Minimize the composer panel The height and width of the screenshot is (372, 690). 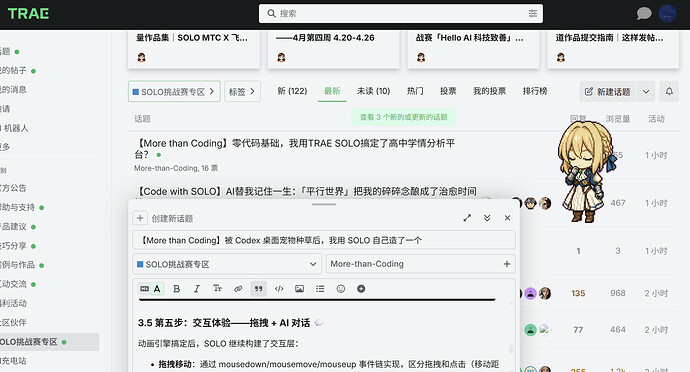[x=487, y=218]
